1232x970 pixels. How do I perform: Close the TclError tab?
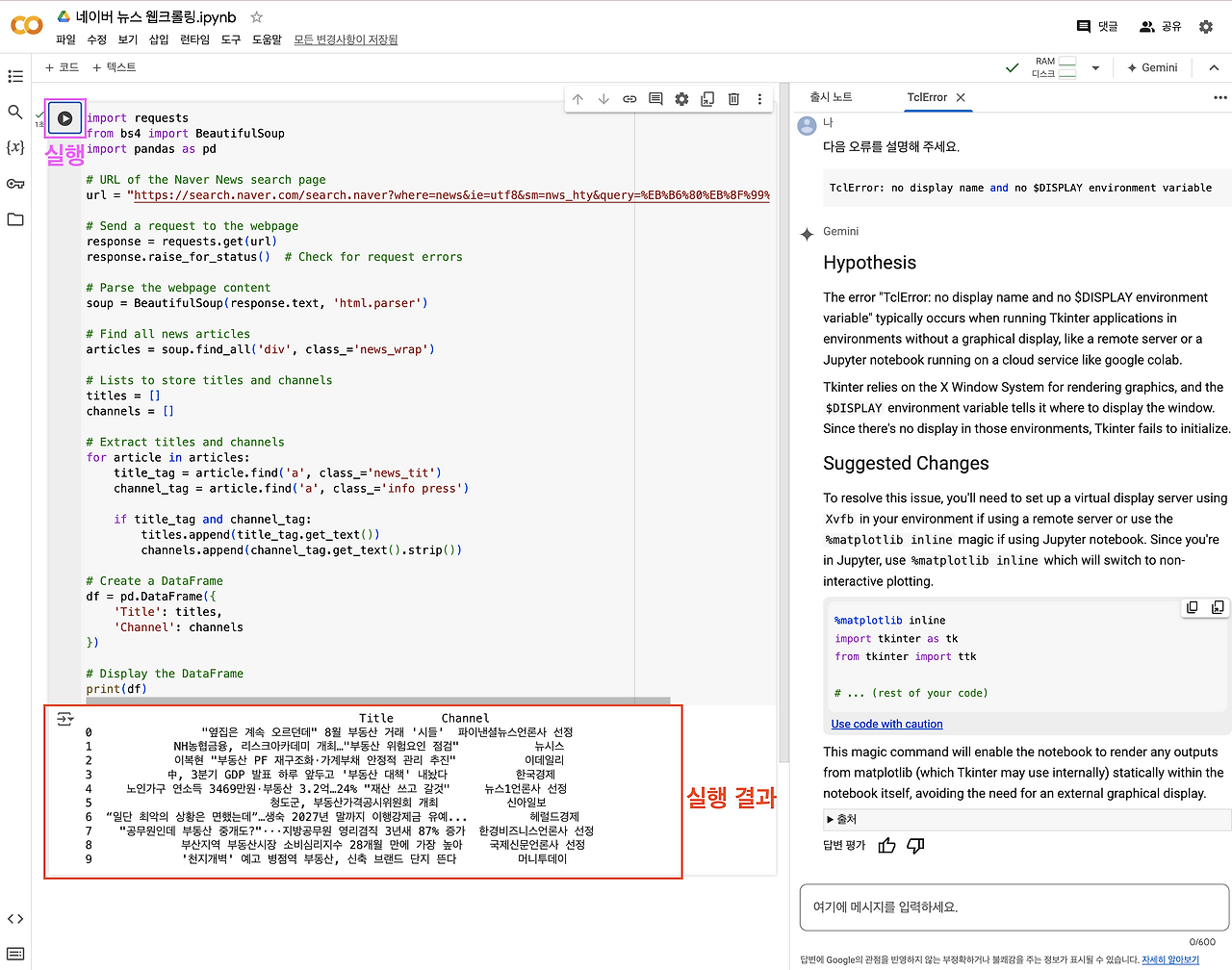pyautogui.click(x=961, y=97)
